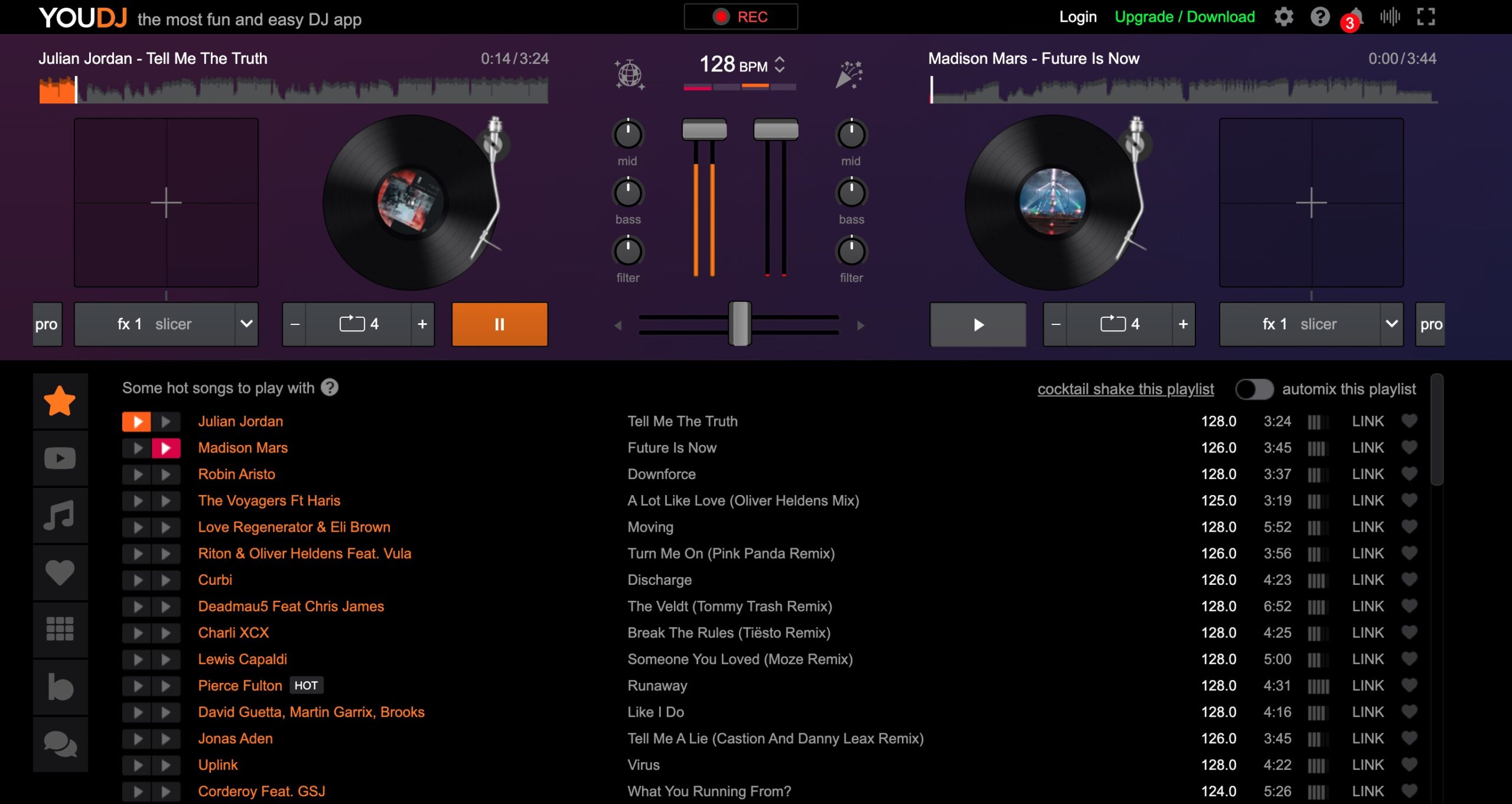
Task: Open the settings gear icon
Action: (x=1283, y=17)
